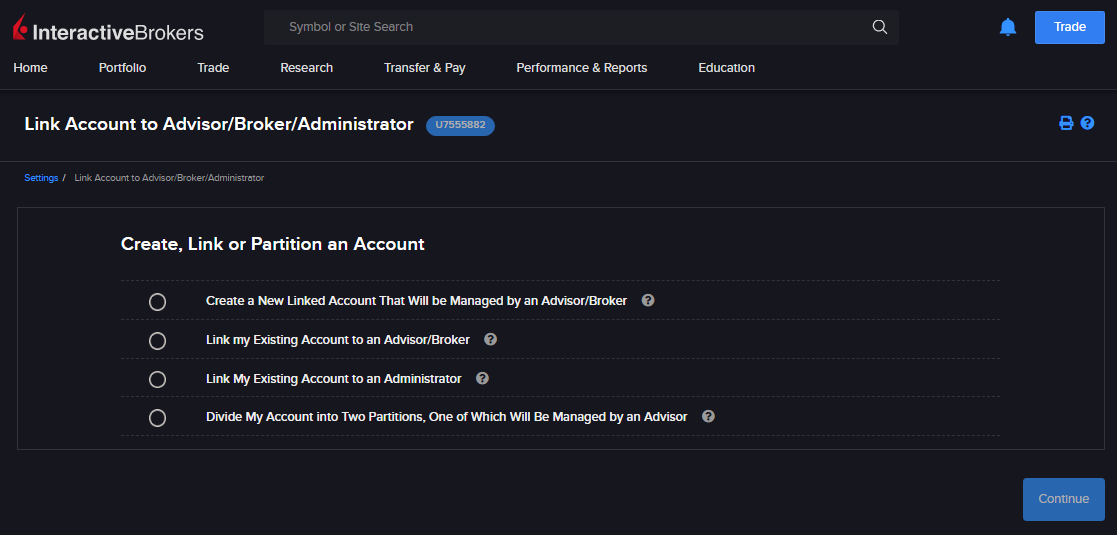Viewport: 1117px width, 535px height.
Task: Open page help question mark icon
Action: (1087, 124)
